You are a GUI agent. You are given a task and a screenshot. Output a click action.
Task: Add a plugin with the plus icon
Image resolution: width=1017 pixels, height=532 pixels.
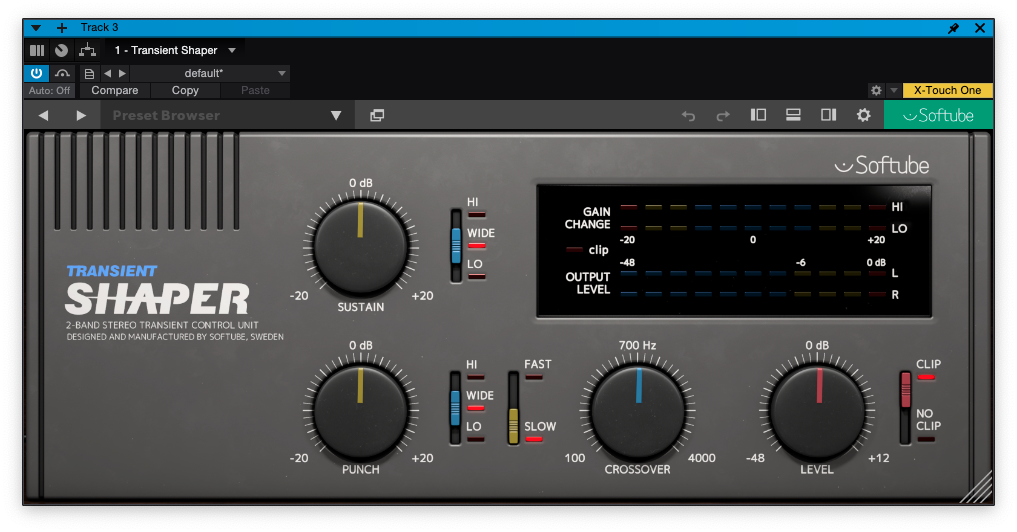click(x=62, y=28)
